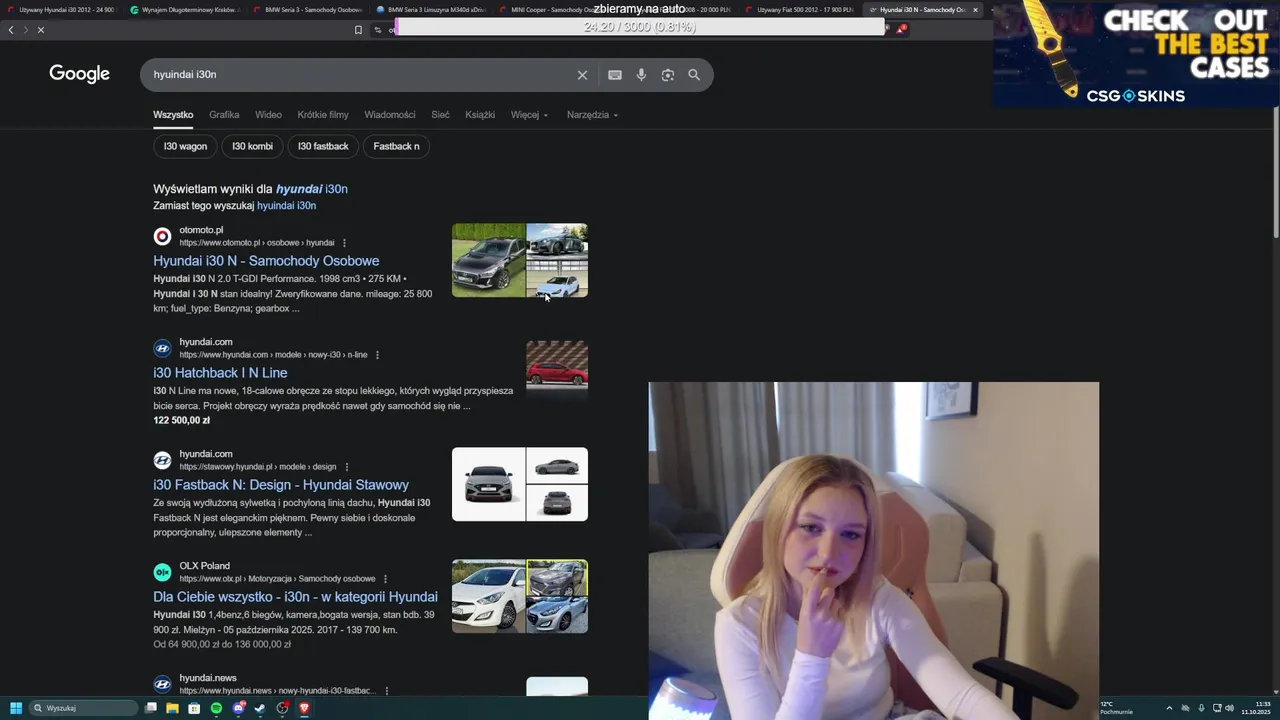1280x720 pixels.
Task: Click microphone in-use tray icon
Action: click(x=1201, y=708)
